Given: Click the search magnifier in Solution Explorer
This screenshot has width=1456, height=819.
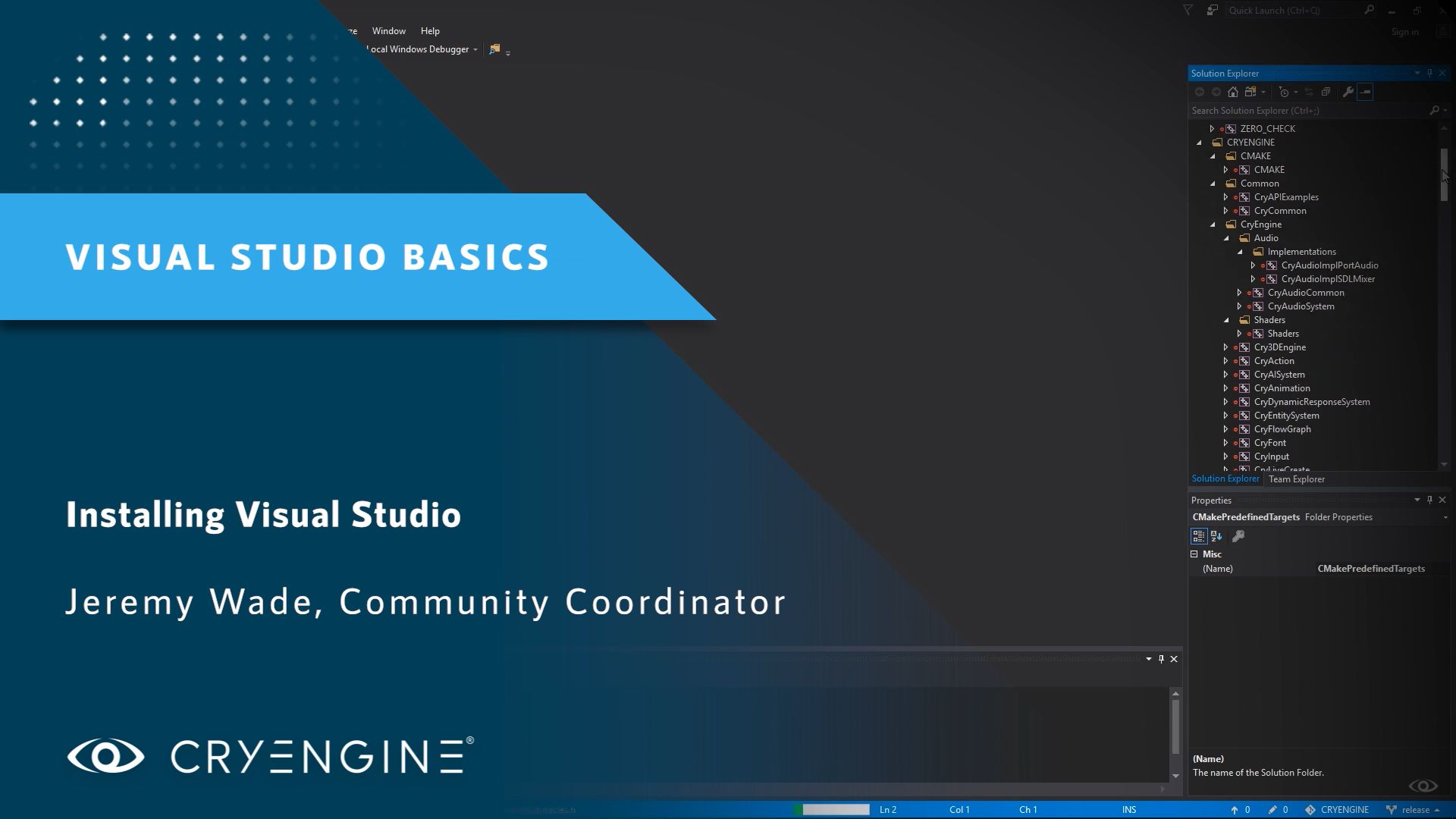Looking at the screenshot, I should pyautogui.click(x=1436, y=110).
